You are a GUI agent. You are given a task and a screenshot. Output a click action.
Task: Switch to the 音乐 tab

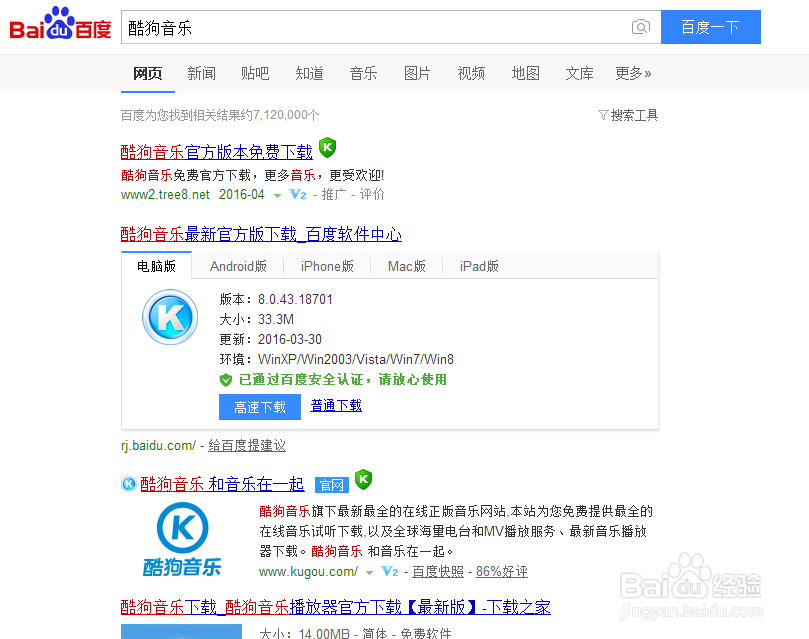pos(363,74)
